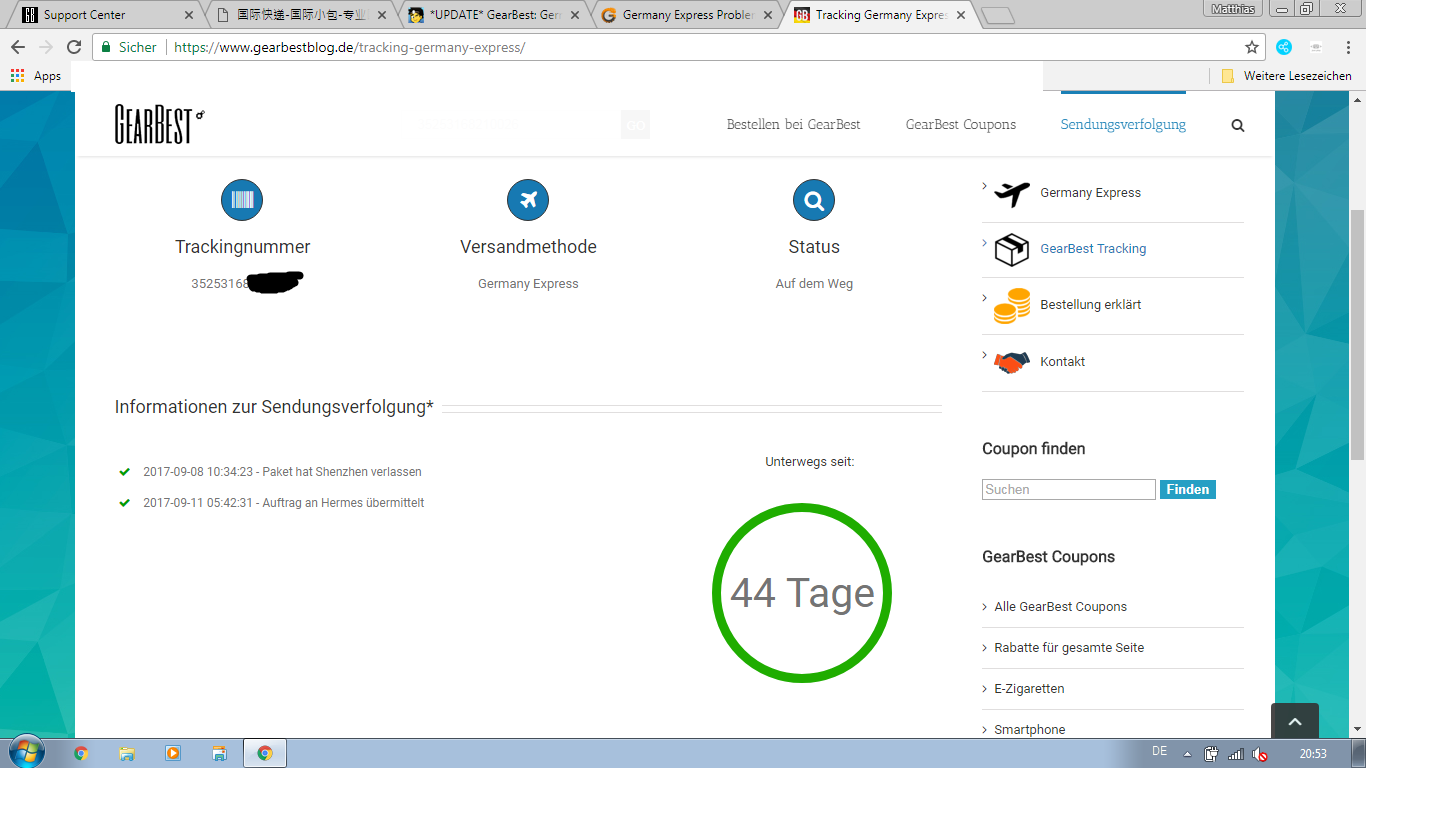Image resolution: width=1452 pixels, height=832 pixels.
Task: Click the Paket hat Shenzhen verlassen entry
Action: [x=282, y=472]
